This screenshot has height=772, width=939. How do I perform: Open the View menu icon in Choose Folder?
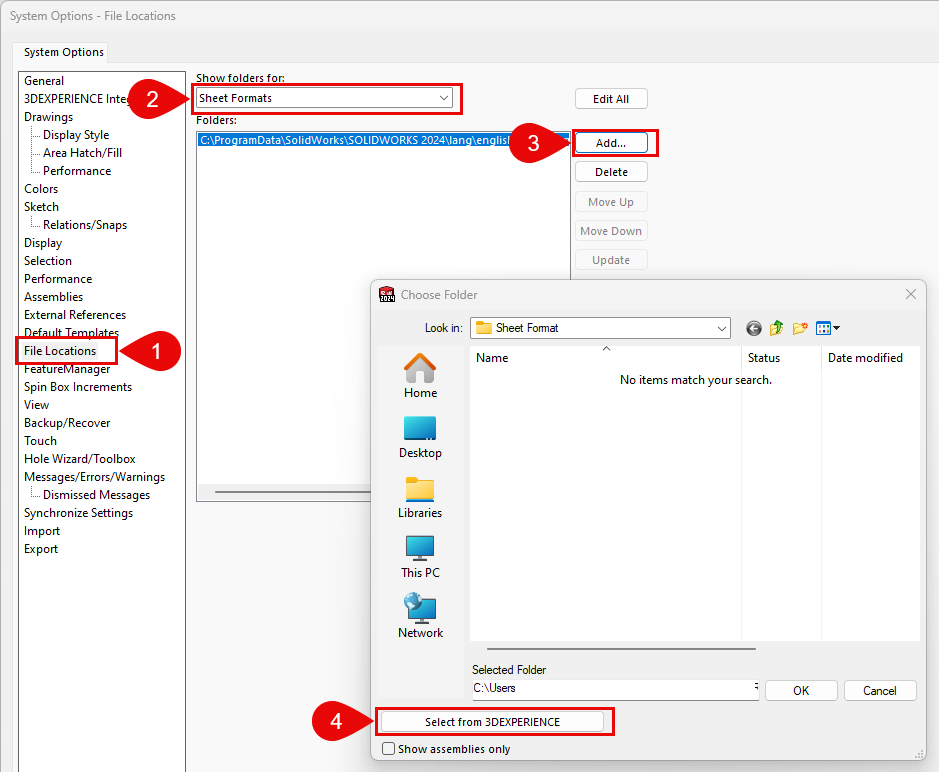[828, 328]
